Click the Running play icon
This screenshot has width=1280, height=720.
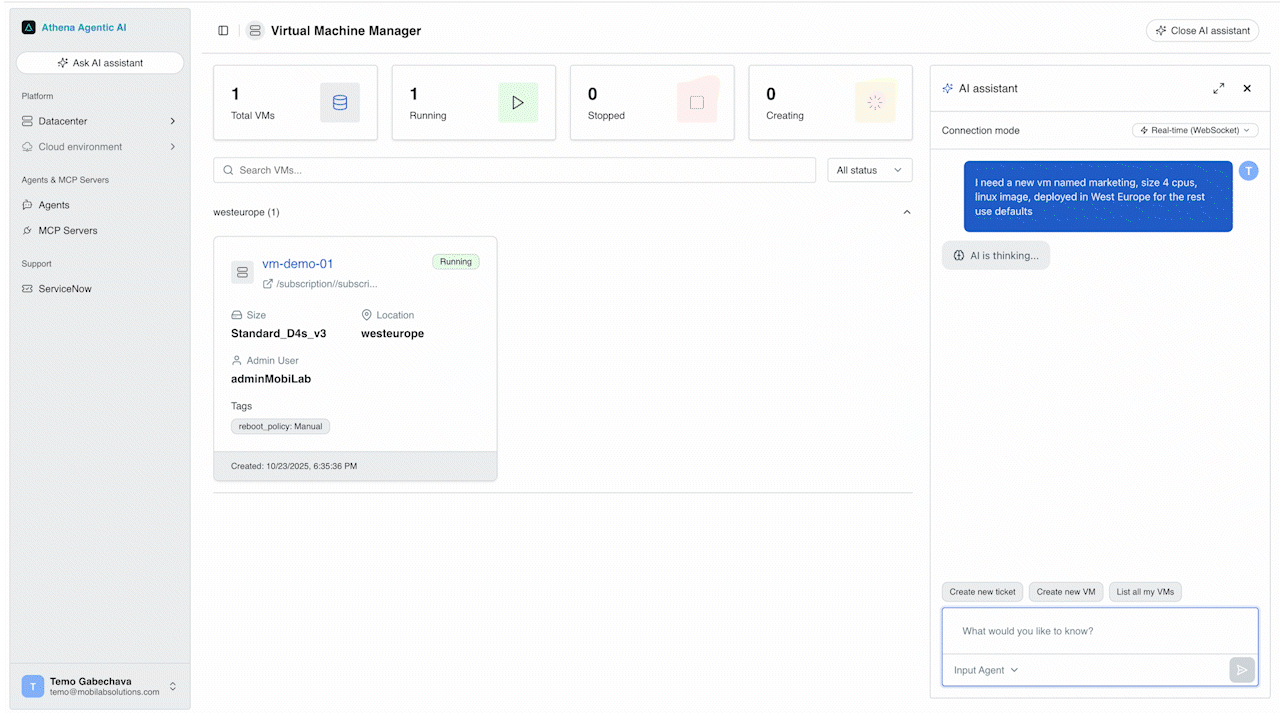pos(518,102)
